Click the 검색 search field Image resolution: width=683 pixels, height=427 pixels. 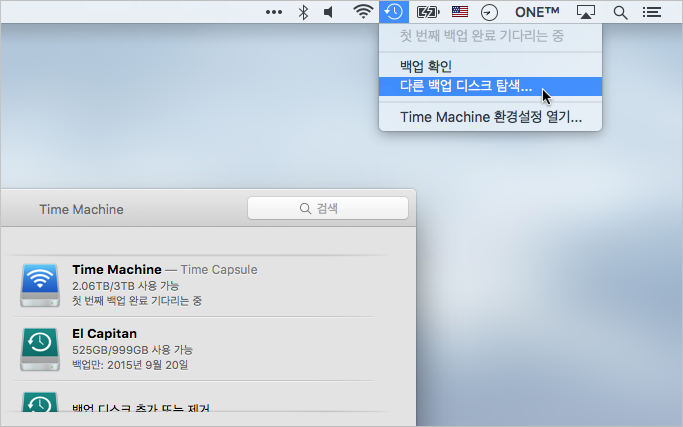pos(328,208)
